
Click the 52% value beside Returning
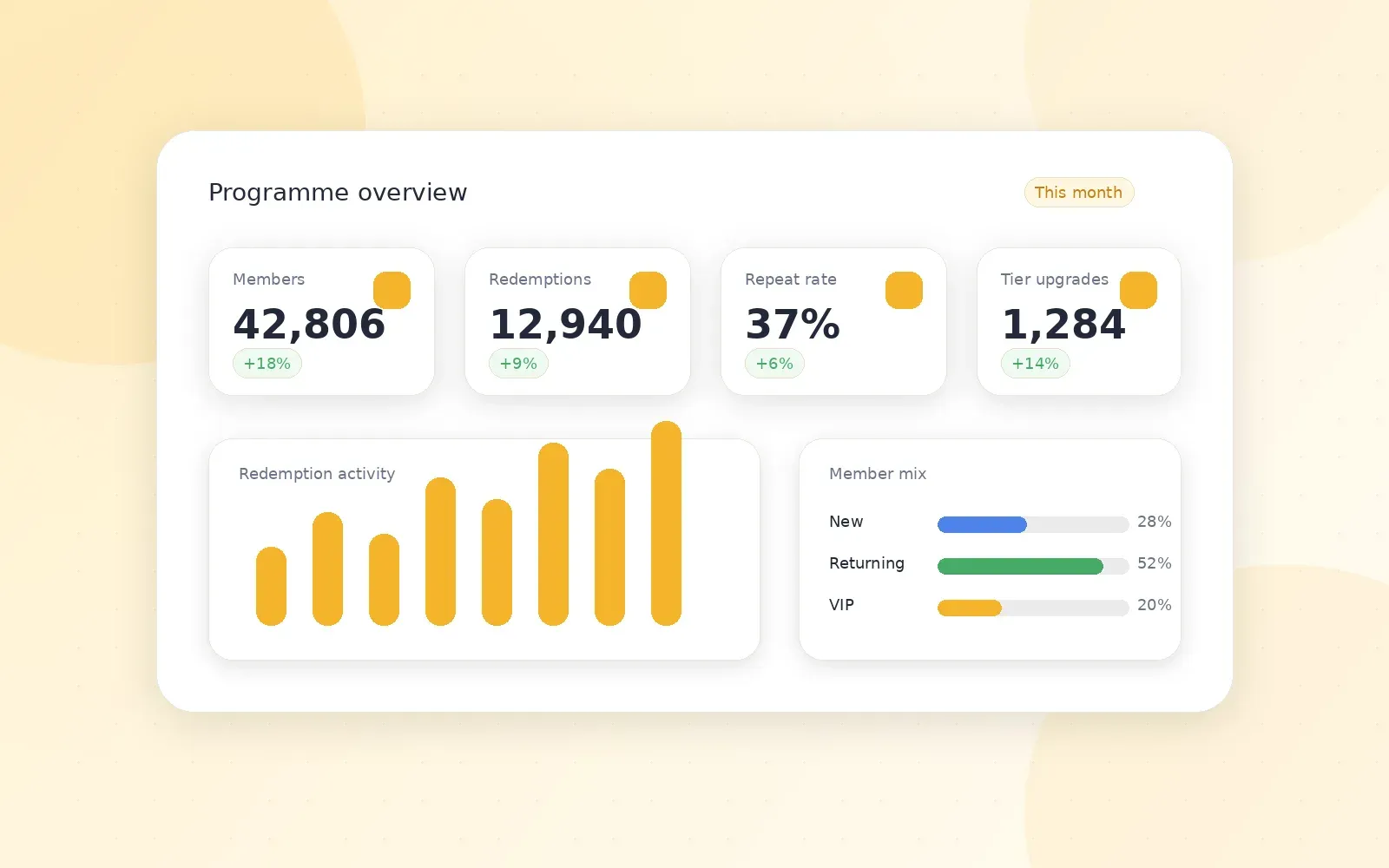[x=1154, y=563]
